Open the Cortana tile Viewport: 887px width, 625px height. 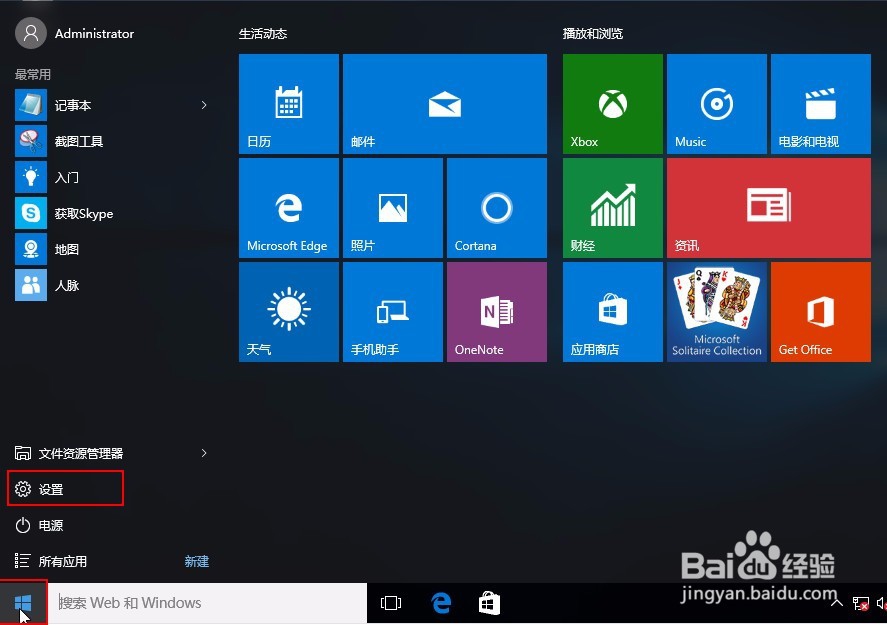(x=497, y=208)
